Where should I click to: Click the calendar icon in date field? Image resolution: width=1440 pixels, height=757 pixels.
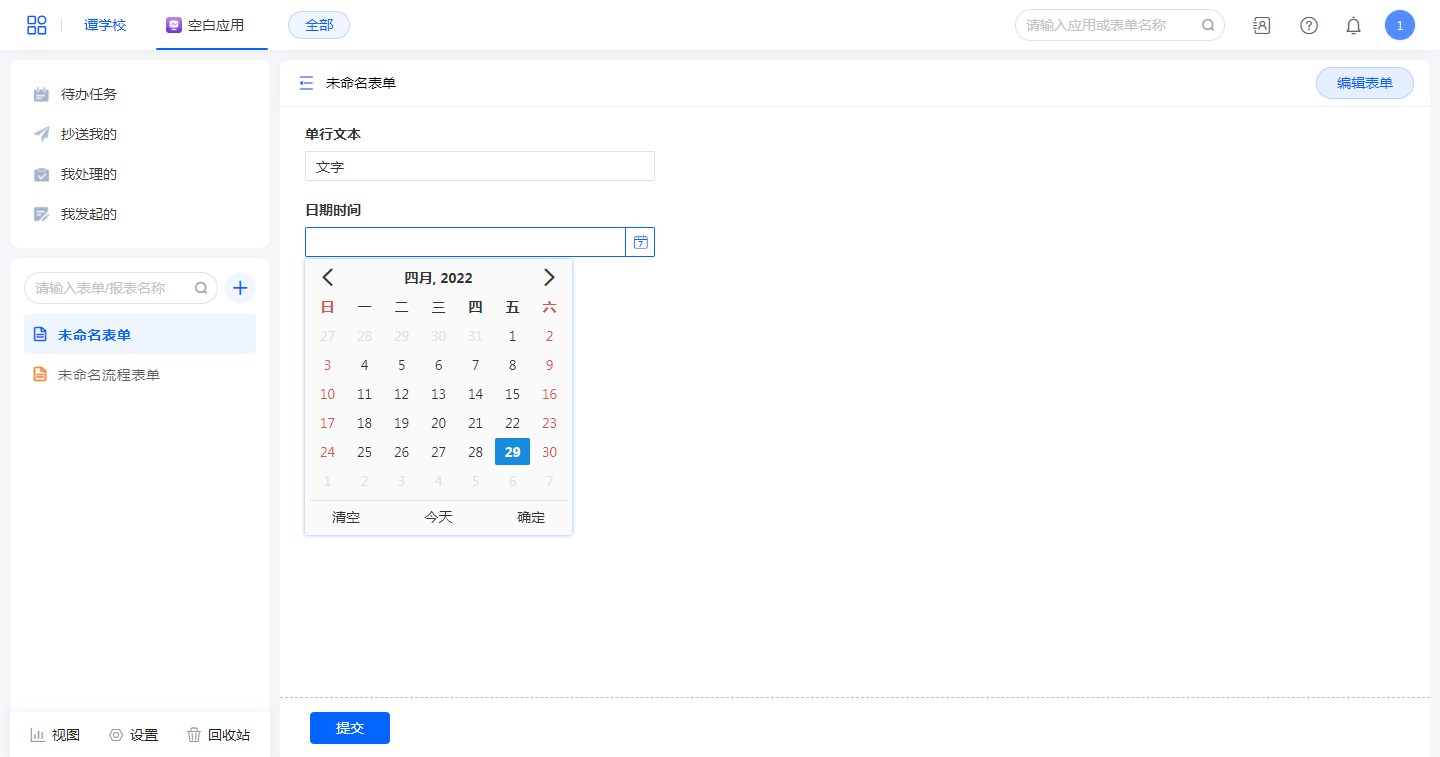point(640,242)
